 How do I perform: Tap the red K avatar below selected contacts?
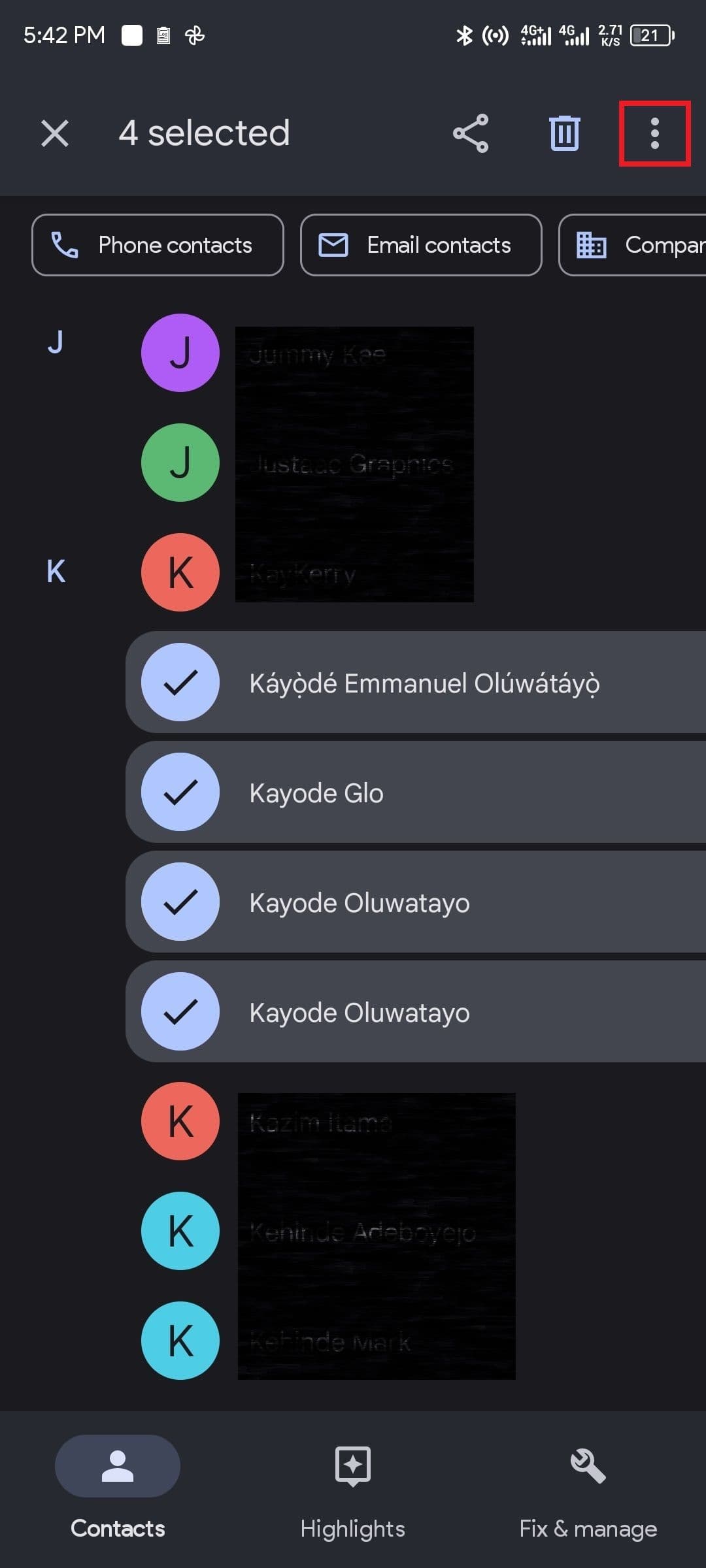pos(180,1121)
